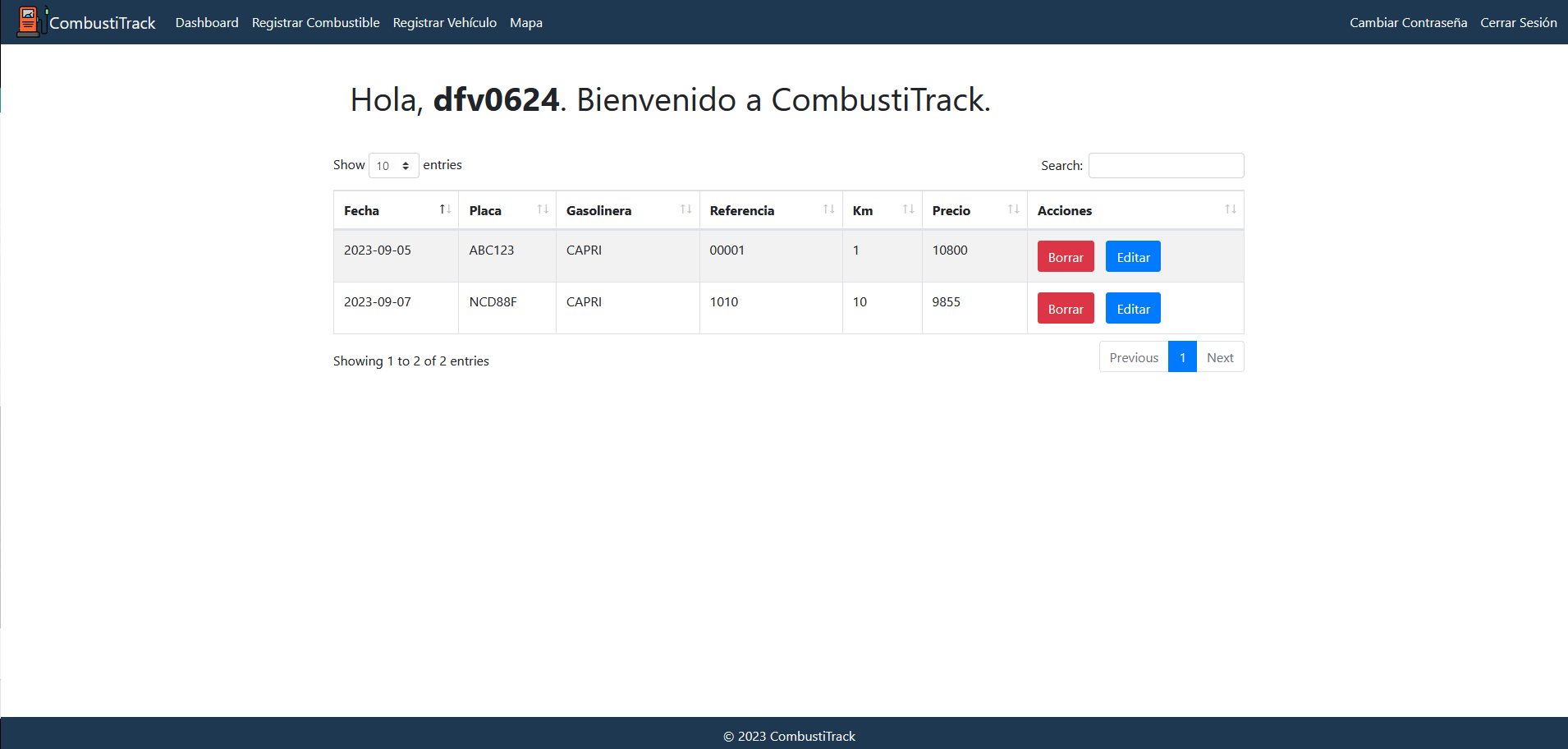
Task: Open the Mapa navigation link
Action: [x=525, y=23]
